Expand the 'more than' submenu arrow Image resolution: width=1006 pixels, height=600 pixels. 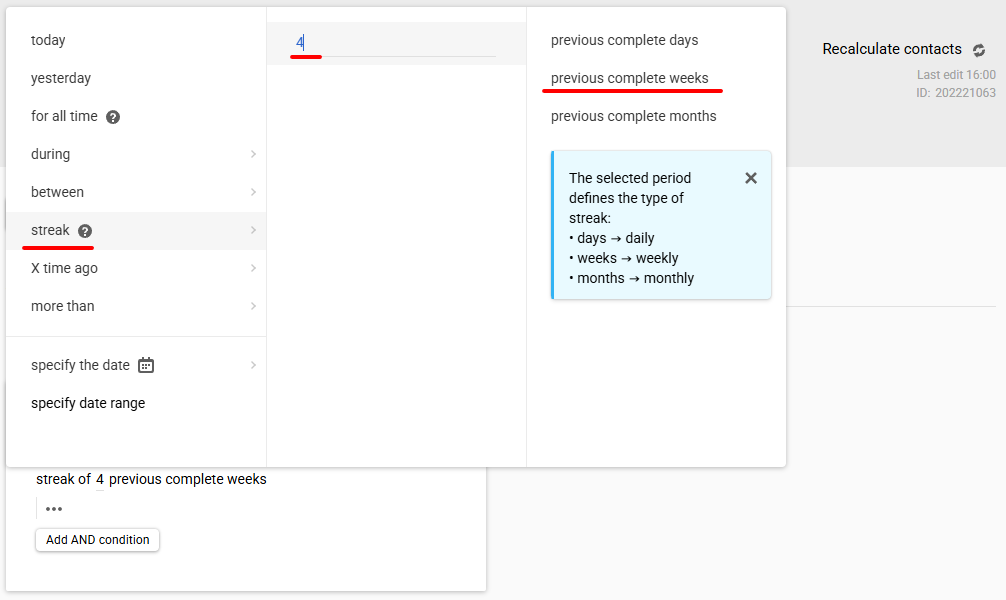[x=253, y=306]
